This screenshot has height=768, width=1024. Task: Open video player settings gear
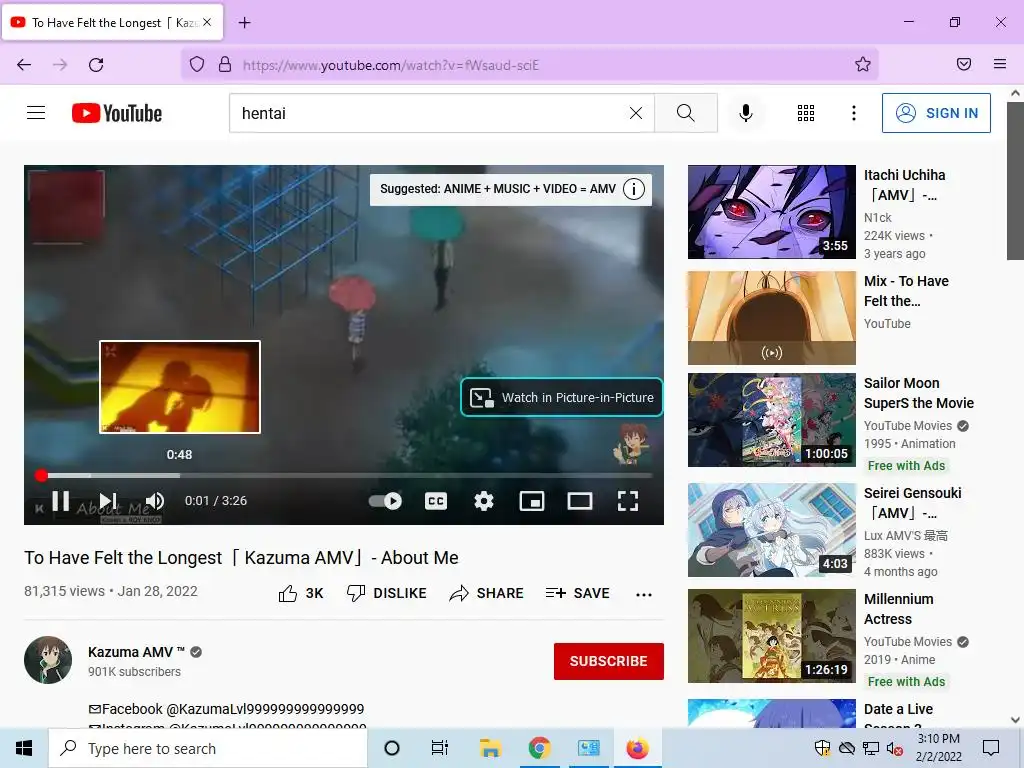483,501
